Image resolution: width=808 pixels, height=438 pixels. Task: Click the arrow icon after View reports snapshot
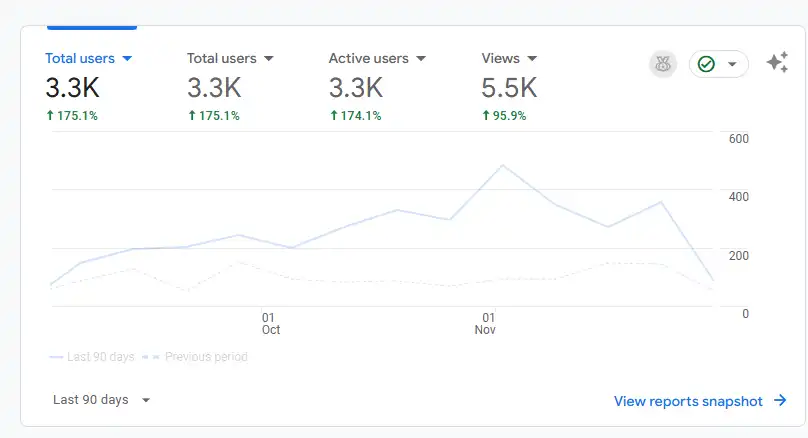pyautogui.click(x=781, y=401)
